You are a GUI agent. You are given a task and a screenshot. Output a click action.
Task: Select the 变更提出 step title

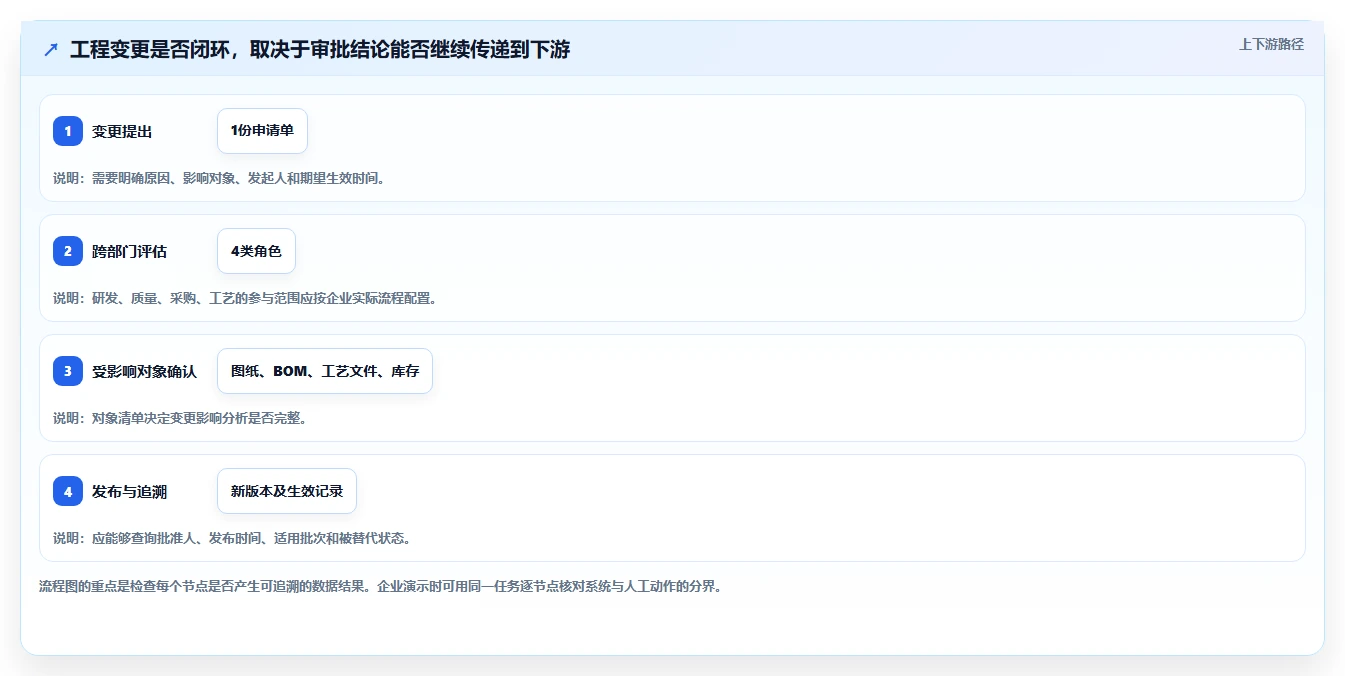click(x=122, y=131)
